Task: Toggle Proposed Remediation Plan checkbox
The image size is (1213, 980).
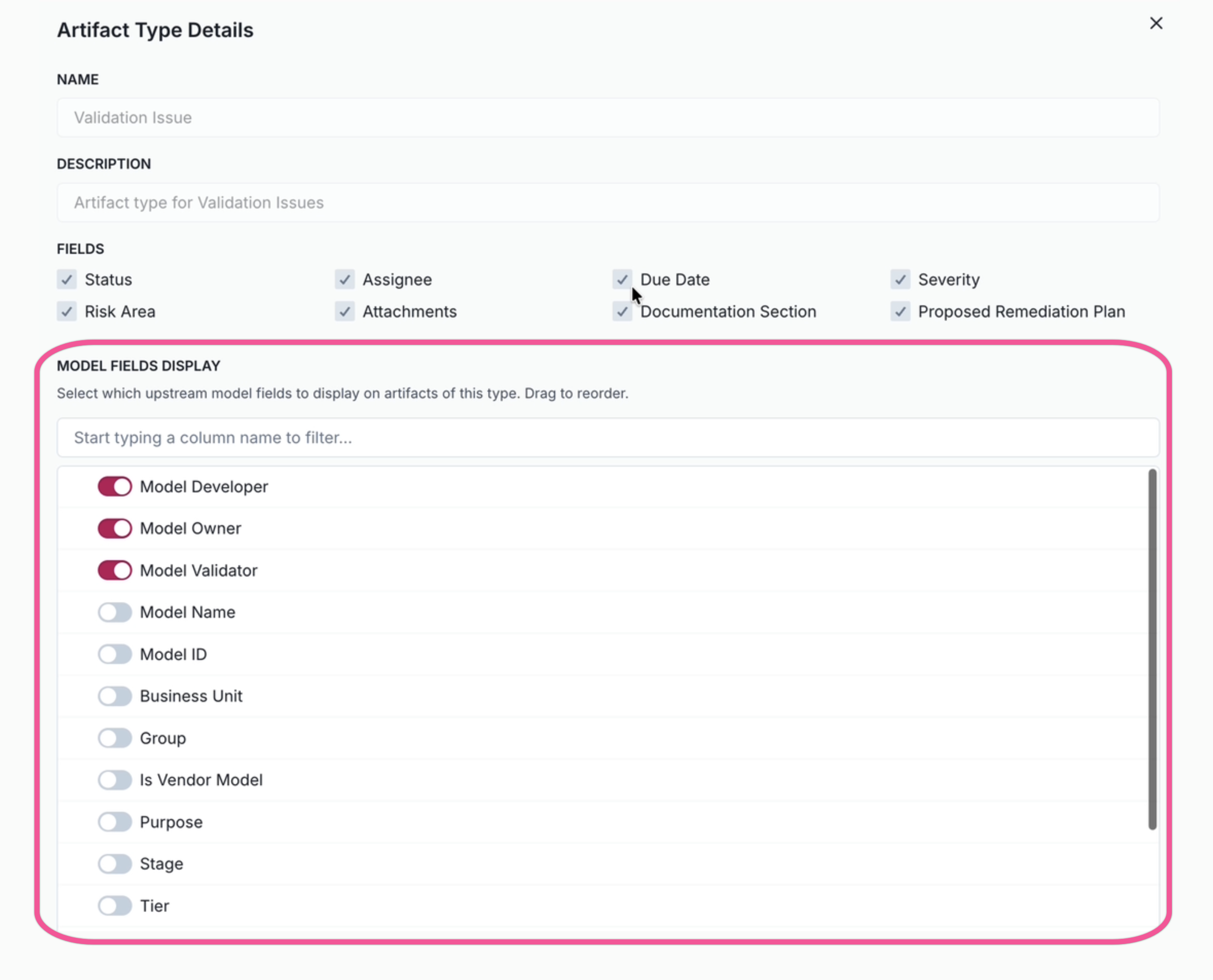Action: (900, 311)
